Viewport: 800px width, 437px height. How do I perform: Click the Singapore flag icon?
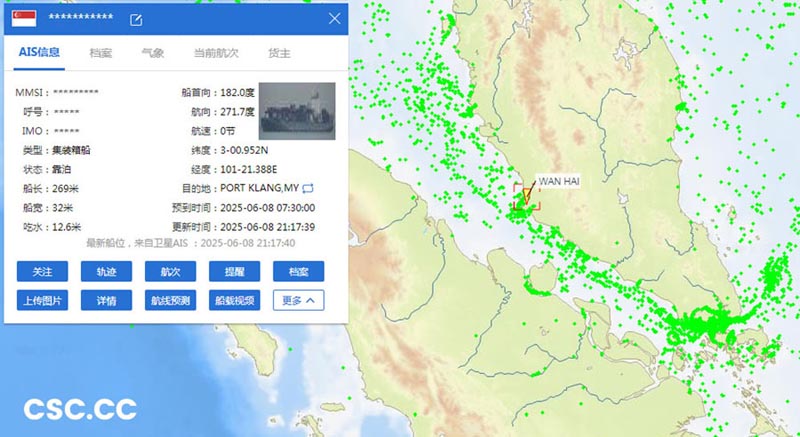click(22, 19)
